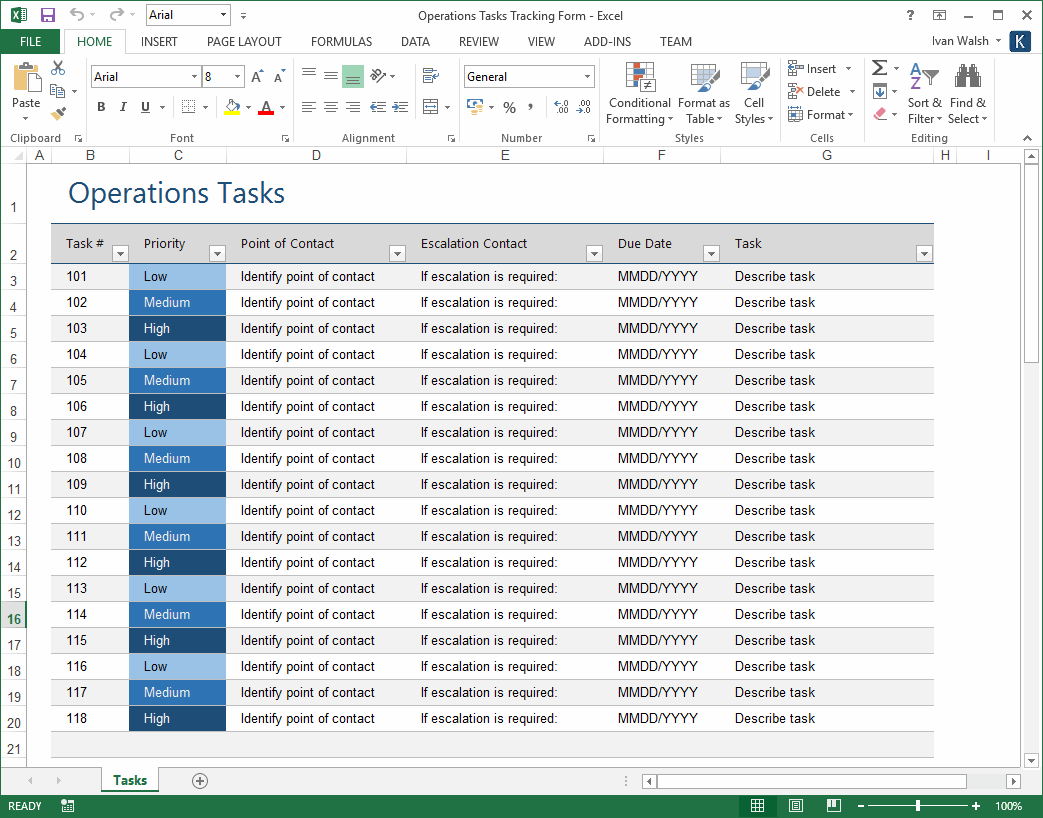Toggle Italic formatting
Image resolution: width=1043 pixels, height=818 pixels.
pyautogui.click(x=123, y=107)
